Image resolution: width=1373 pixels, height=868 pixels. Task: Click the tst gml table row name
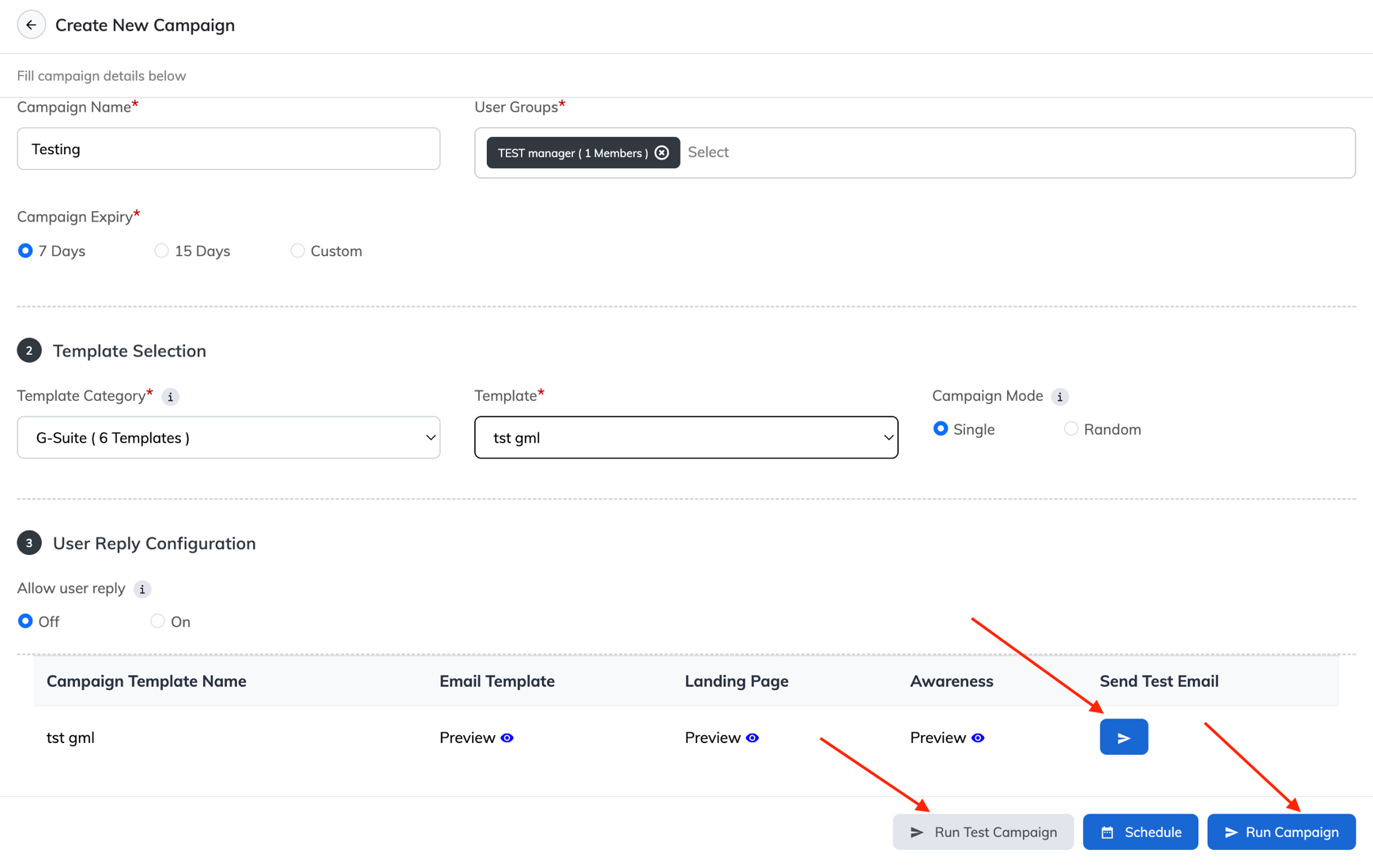[70, 738]
